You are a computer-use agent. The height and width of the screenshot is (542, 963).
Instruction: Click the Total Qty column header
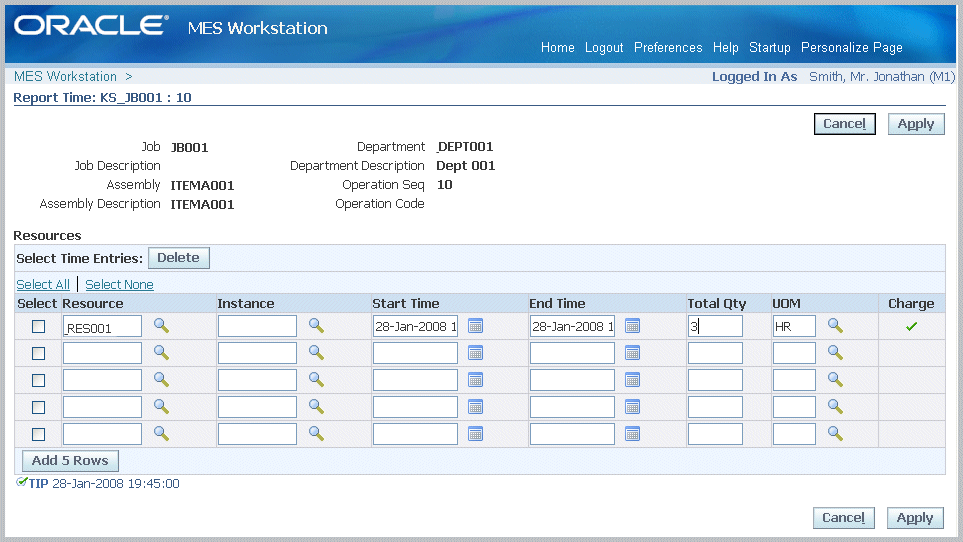click(x=717, y=303)
